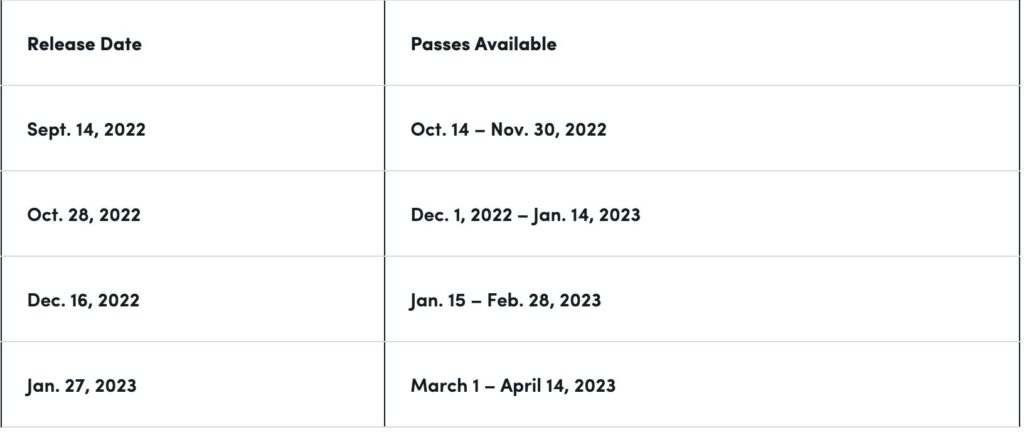This screenshot has height=432, width=1024.
Task: Click the 'Dec. 1, 2022' pass start date
Action: (x=460, y=215)
